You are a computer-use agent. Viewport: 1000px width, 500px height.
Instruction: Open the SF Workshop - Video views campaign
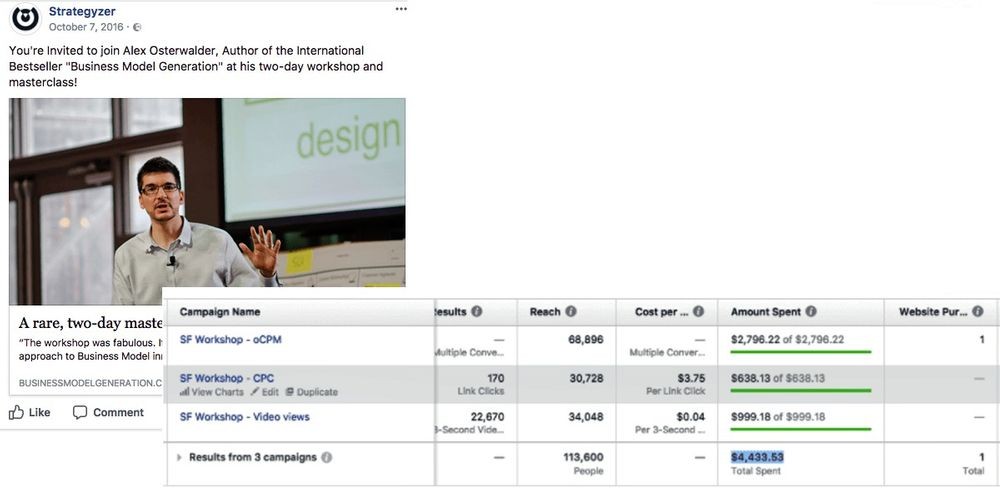click(244, 417)
